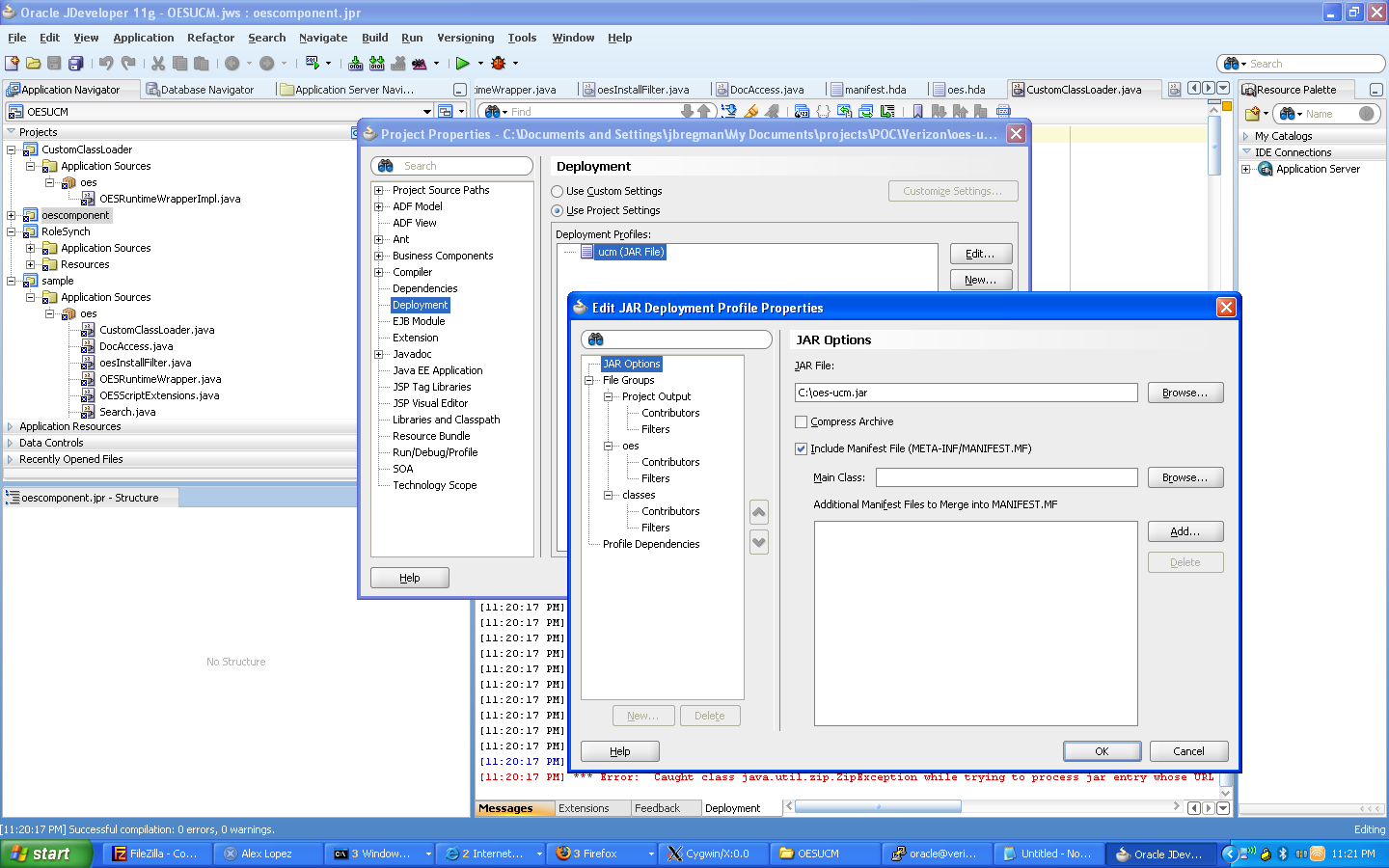Click the navigator display options icon beside OESUCM
The image size is (1389, 868).
(x=445, y=112)
